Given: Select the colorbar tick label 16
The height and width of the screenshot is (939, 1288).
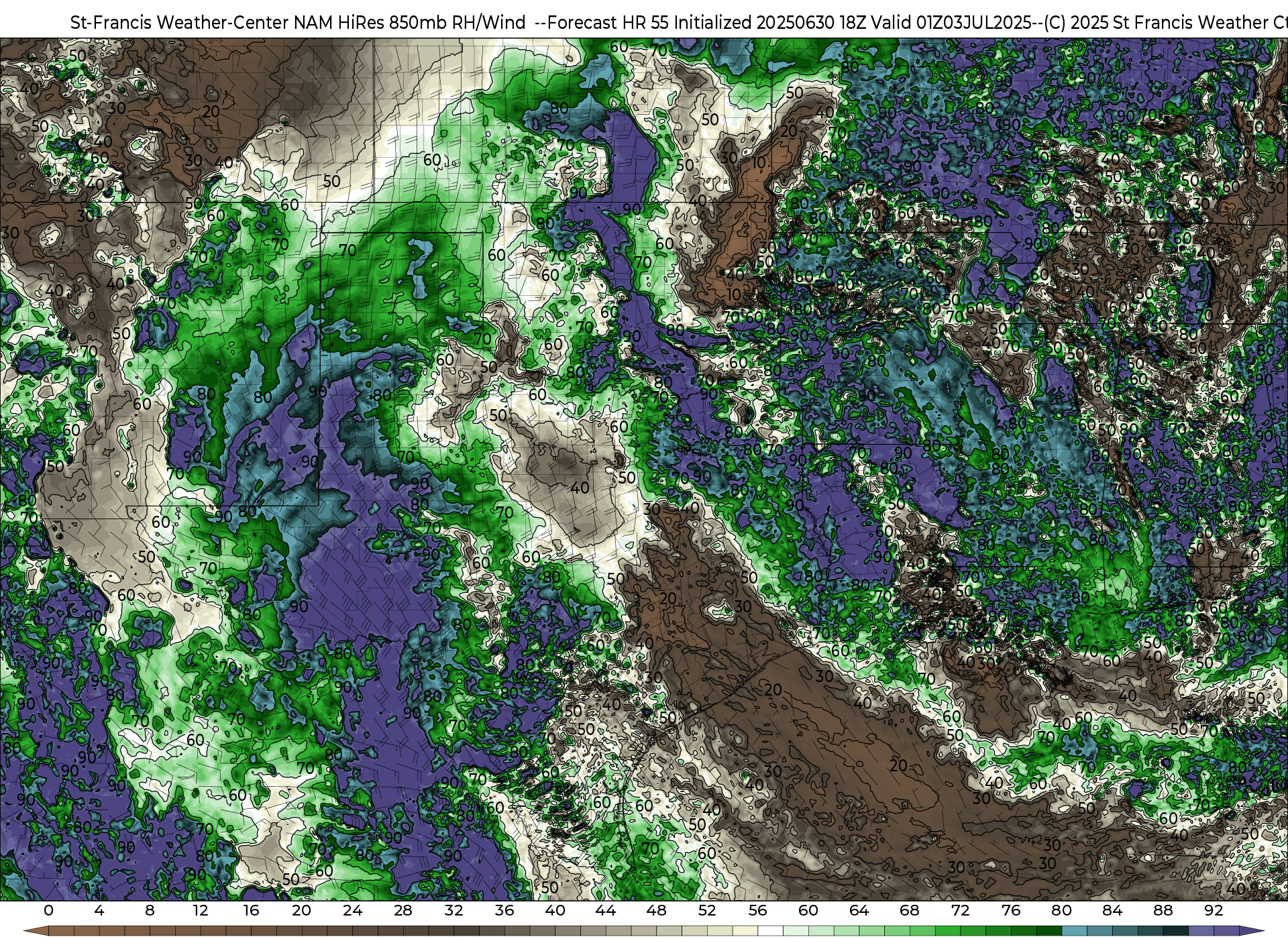Looking at the screenshot, I should [x=251, y=910].
